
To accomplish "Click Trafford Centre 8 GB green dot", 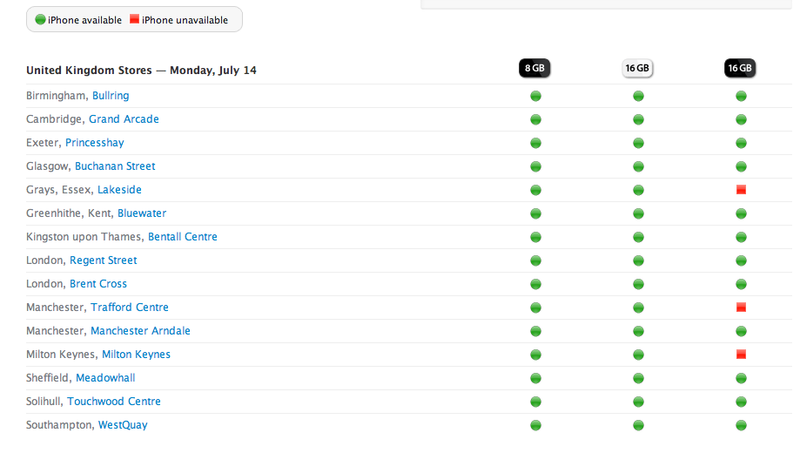I will [535, 308].
